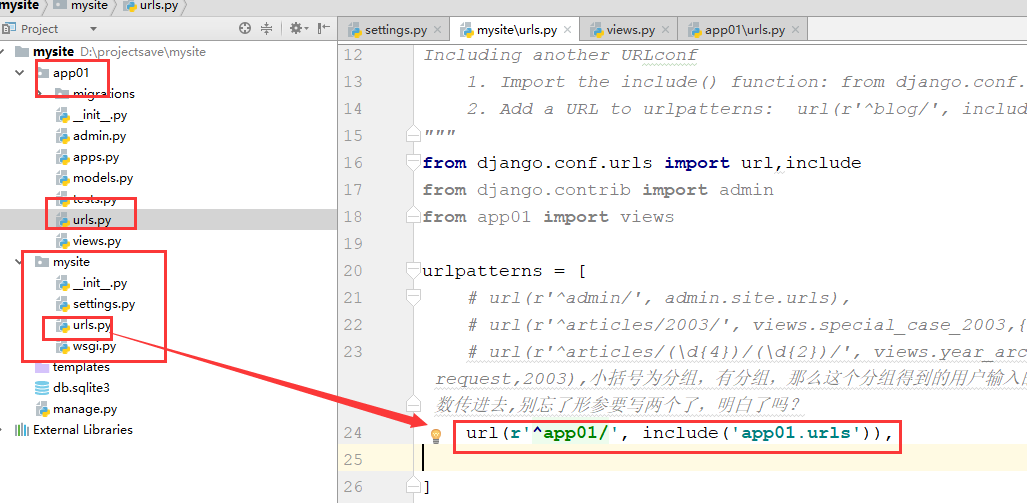
Task: Select settings.py in the mysite folder
Action: click(104, 304)
